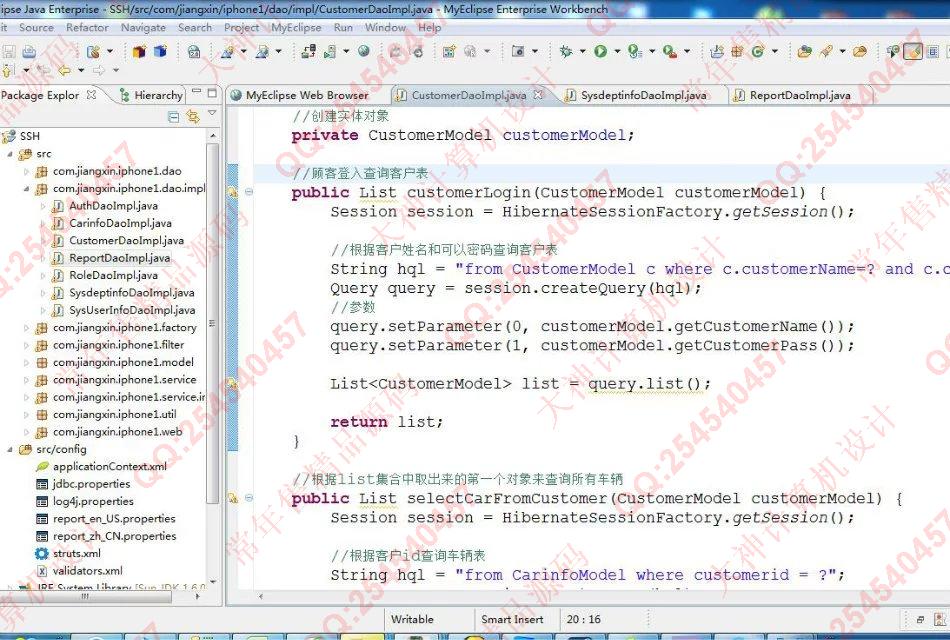Maximize the Package Explorer view

click(x=211, y=93)
